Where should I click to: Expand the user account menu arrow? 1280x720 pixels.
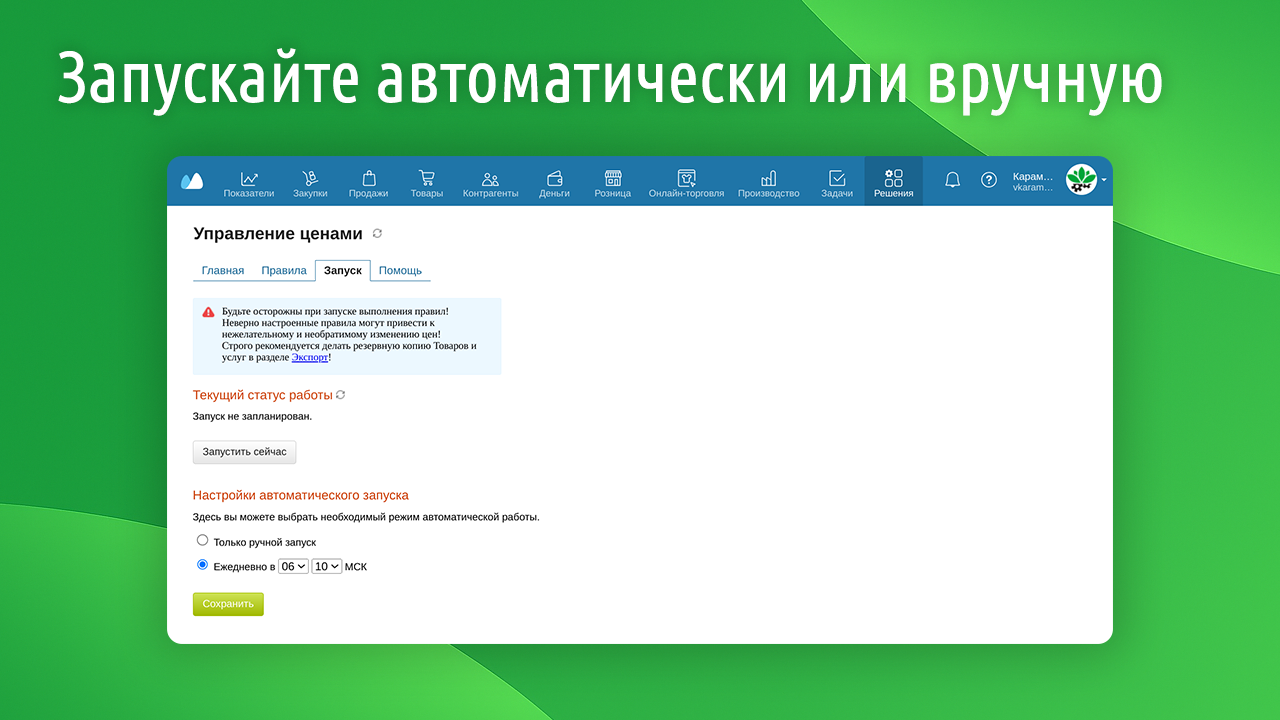pos(1104,180)
